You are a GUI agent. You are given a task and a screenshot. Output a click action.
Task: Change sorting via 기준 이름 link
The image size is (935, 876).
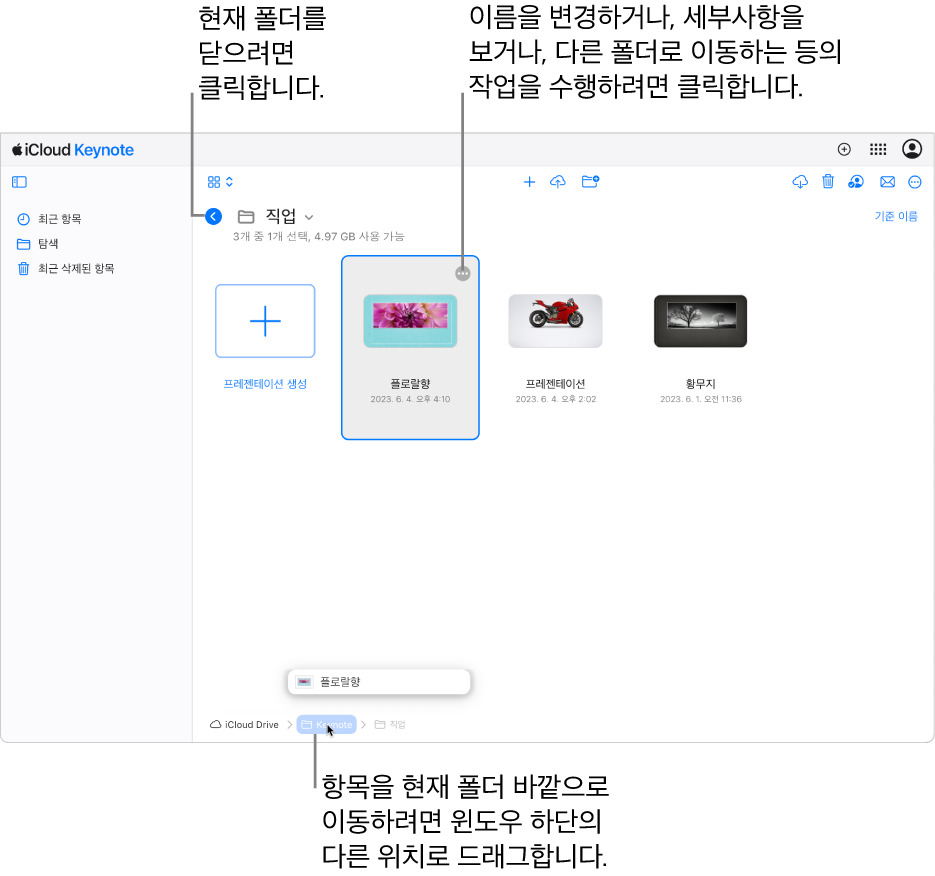pyautogui.click(x=896, y=216)
